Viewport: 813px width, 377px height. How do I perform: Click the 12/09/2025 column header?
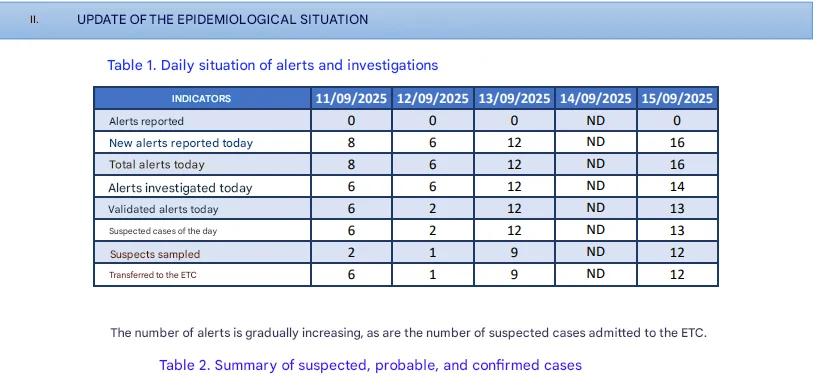coord(432,99)
